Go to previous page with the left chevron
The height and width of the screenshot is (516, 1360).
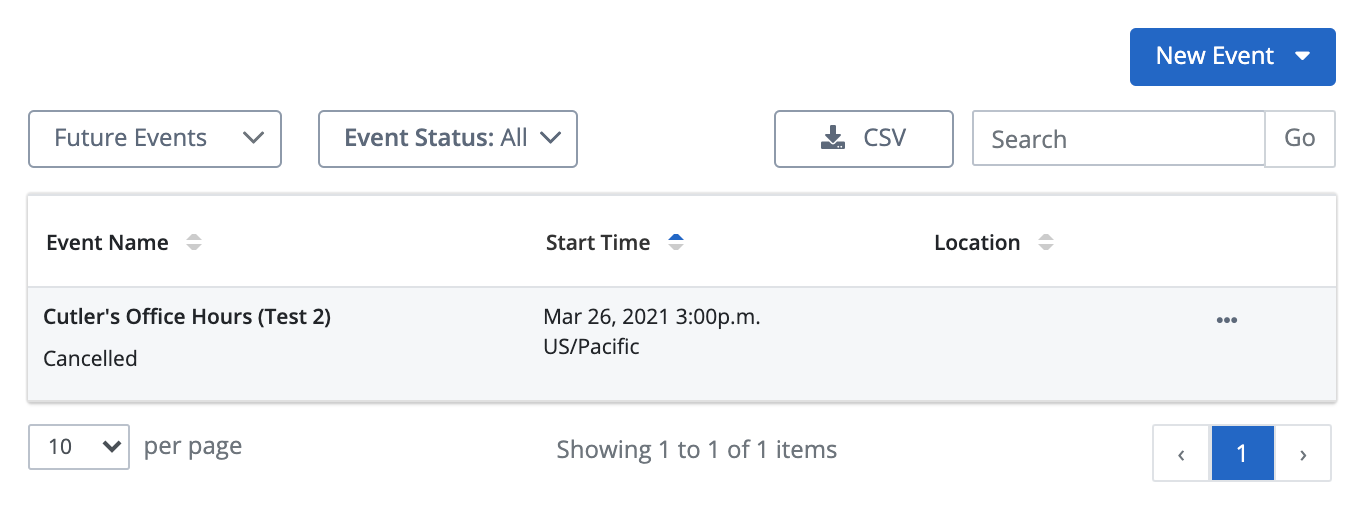[1181, 454]
